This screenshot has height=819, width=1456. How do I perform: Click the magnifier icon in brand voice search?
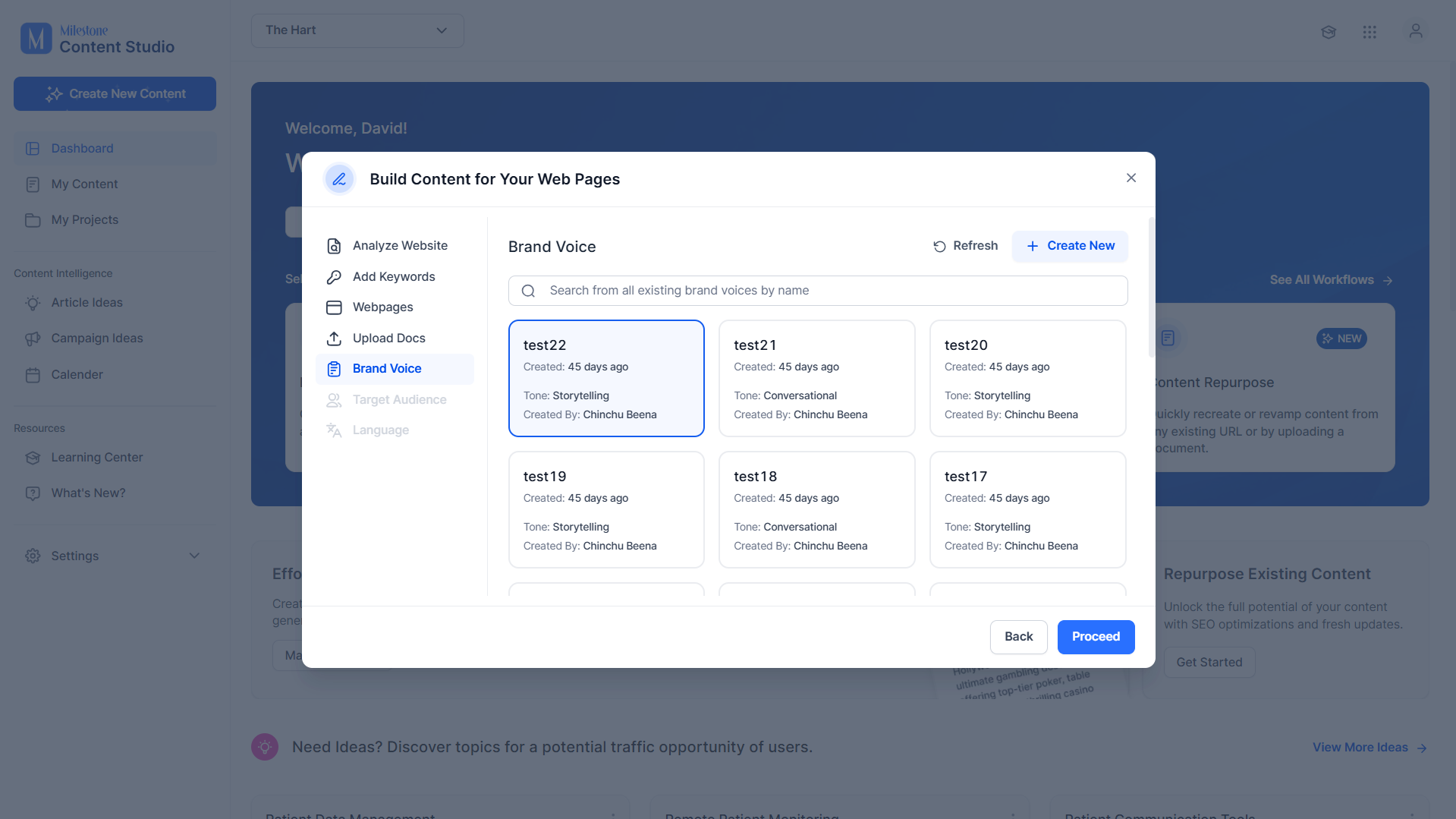point(529,291)
